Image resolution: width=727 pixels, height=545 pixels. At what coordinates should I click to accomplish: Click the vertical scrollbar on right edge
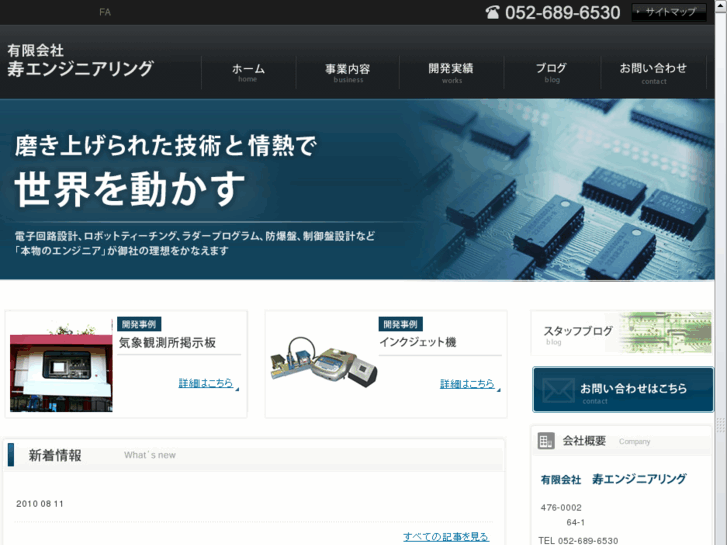(x=721, y=272)
